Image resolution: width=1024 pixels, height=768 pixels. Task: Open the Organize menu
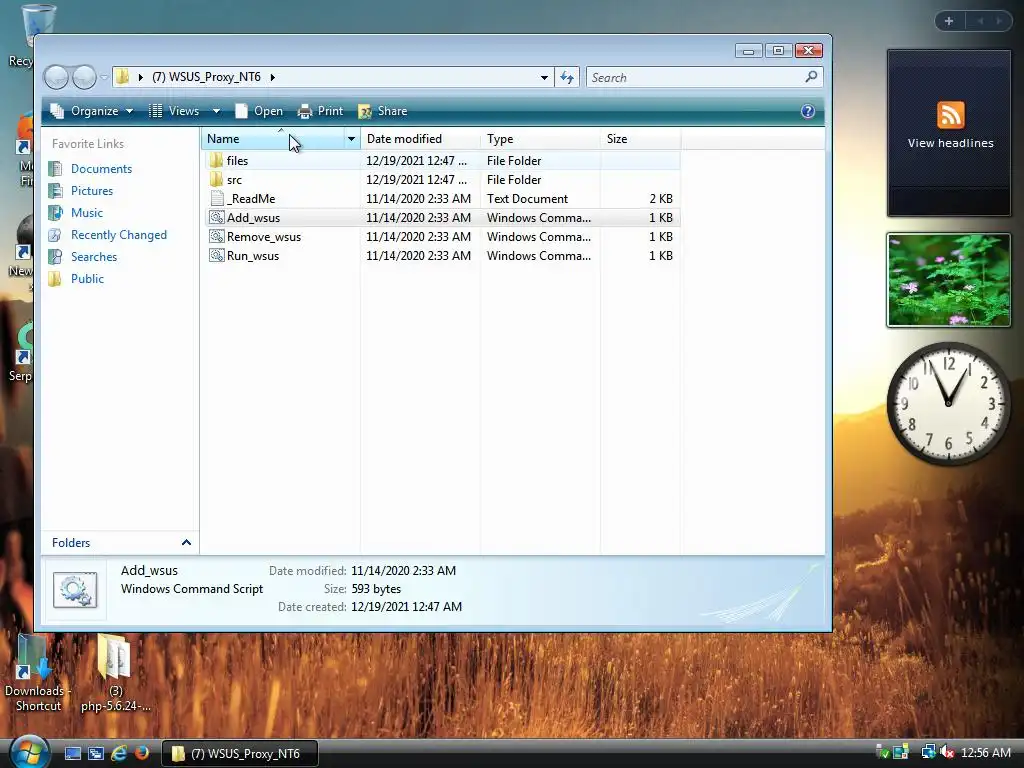(92, 111)
